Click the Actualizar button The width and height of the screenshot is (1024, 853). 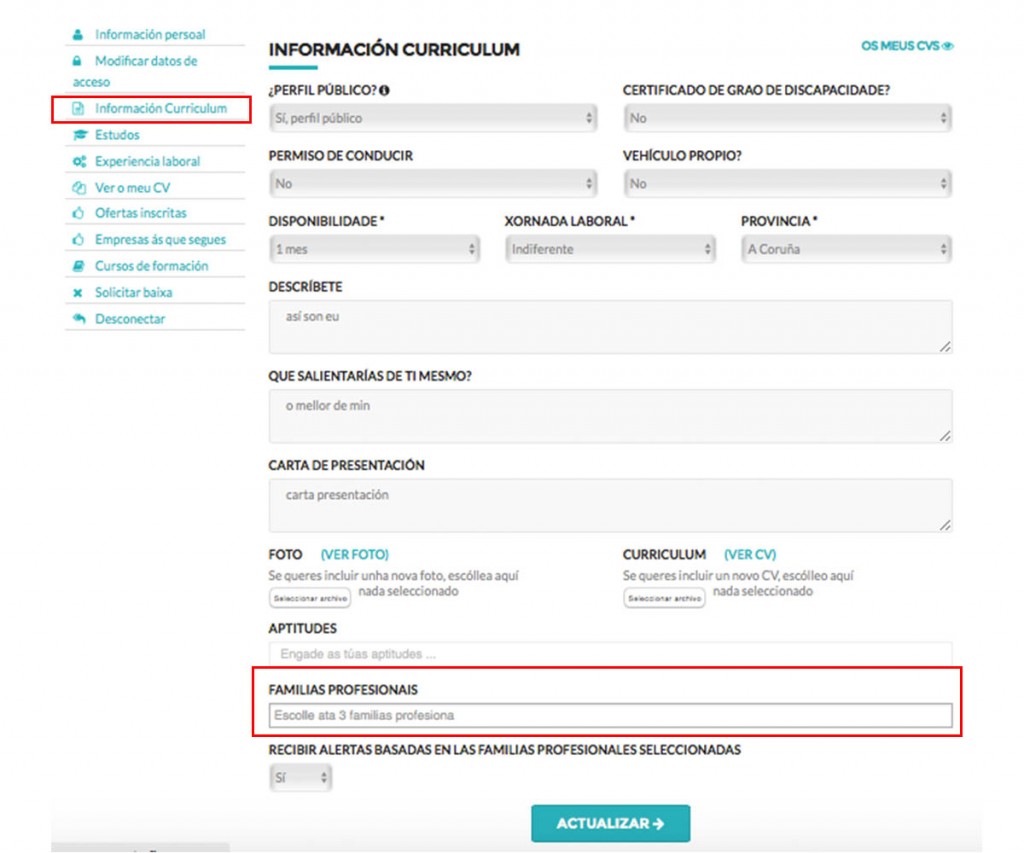coord(611,824)
